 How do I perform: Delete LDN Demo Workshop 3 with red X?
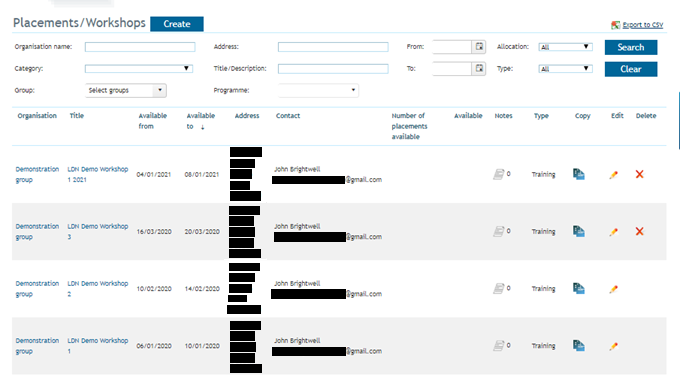pyautogui.click(x=639, y=232)
